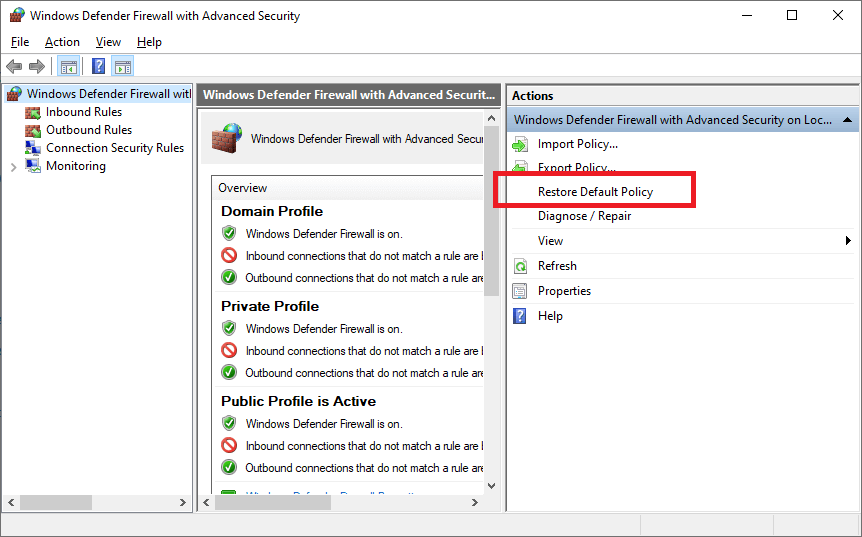
Task: Click center pane scroll down arrow
Action: 491,485
